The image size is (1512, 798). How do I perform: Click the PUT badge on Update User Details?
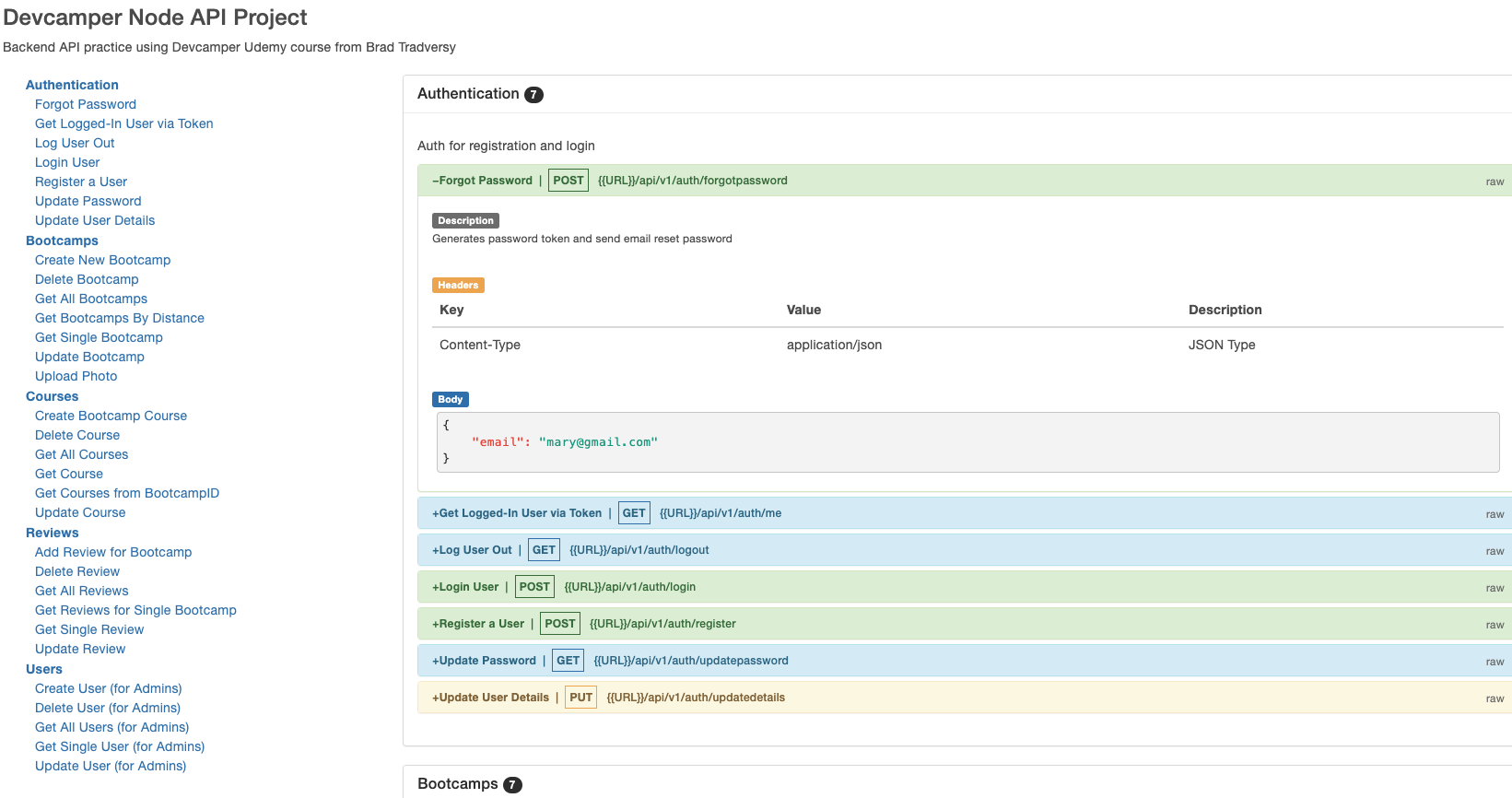[x=580, y=698]
